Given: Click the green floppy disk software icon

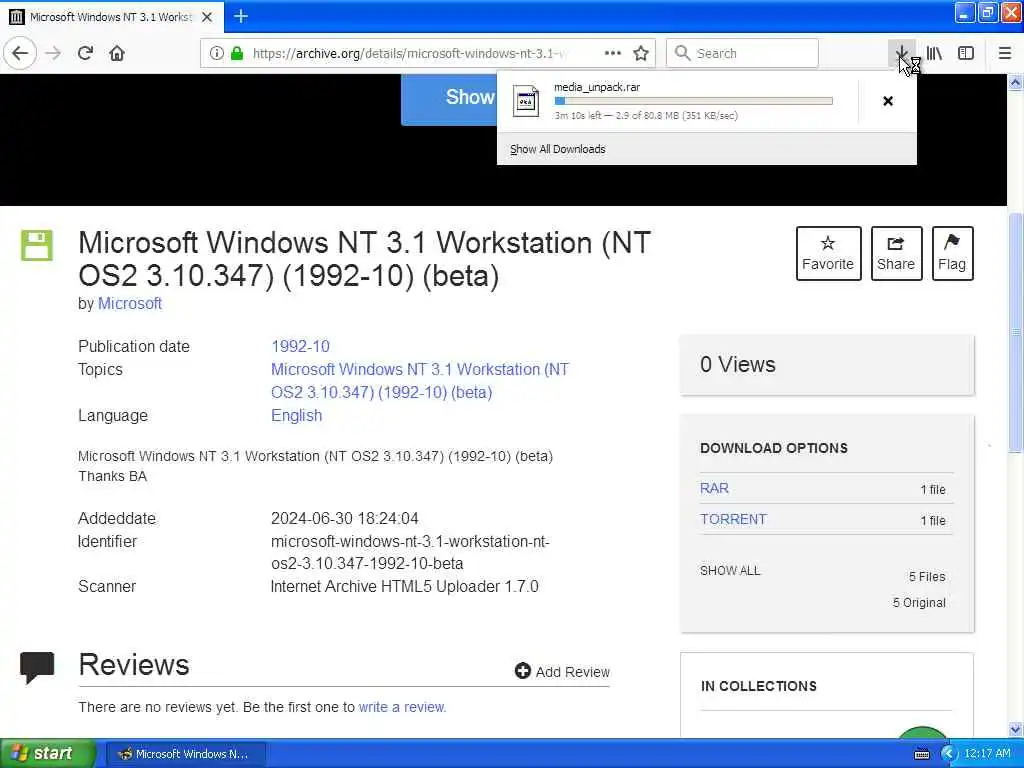Looking at the screenshot, I should (37, 245).
